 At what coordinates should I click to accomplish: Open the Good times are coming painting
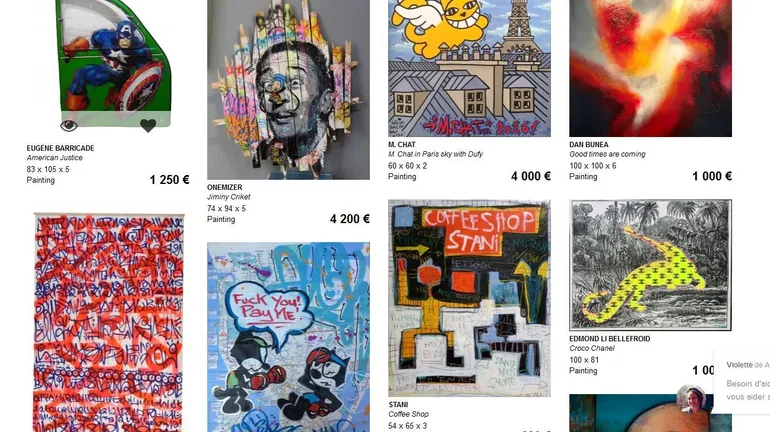point(651,68)
